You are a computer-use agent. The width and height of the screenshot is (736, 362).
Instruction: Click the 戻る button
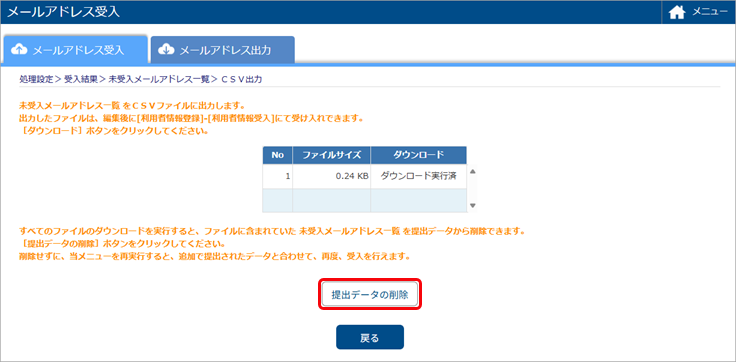369,337
